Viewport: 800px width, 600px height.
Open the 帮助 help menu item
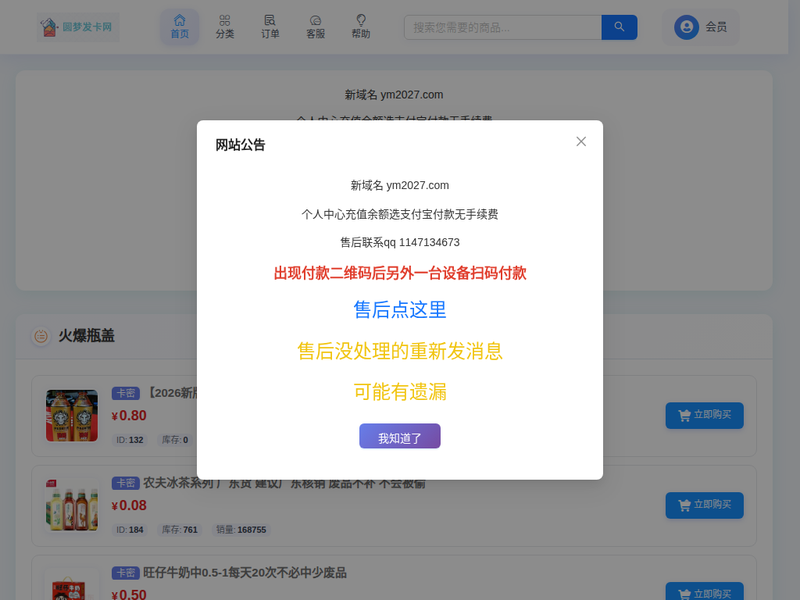click(x=361, y=27)
